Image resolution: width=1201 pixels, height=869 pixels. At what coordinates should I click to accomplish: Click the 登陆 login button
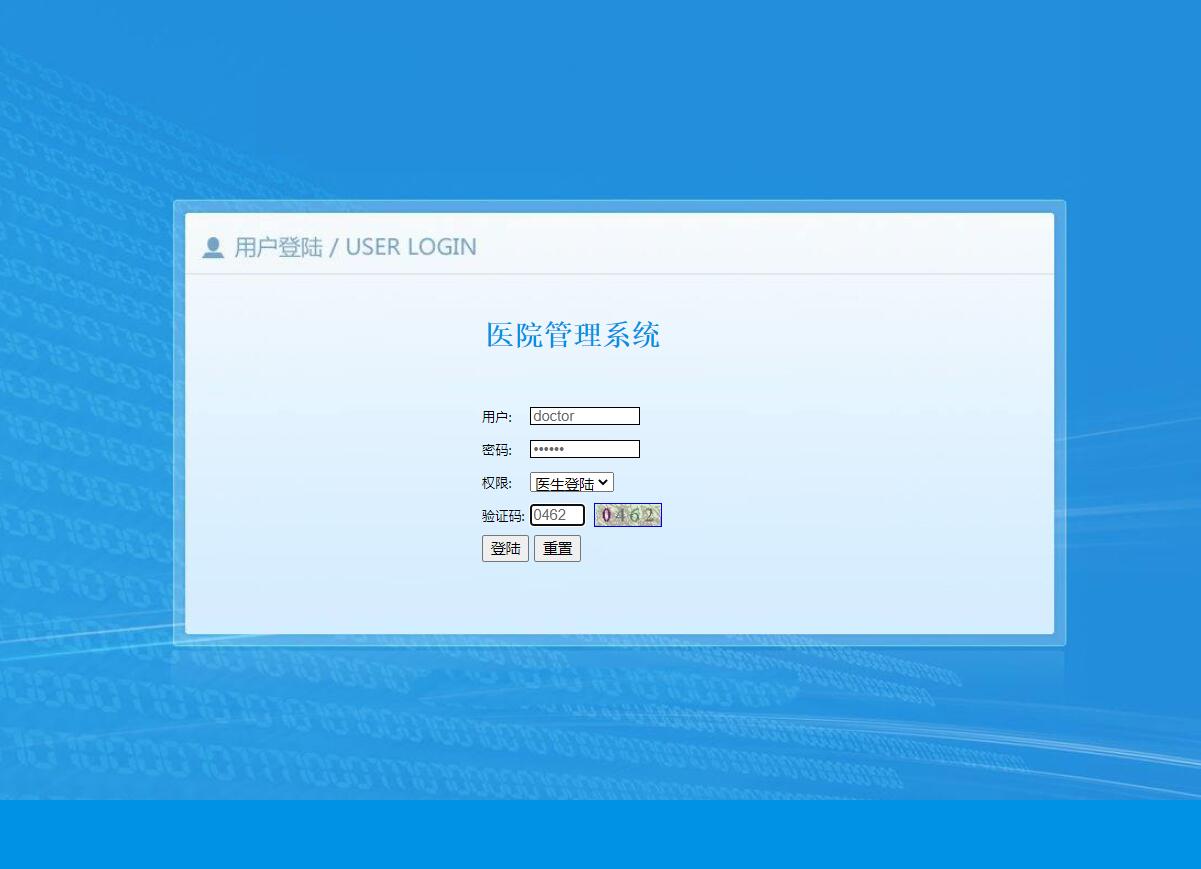505,548
